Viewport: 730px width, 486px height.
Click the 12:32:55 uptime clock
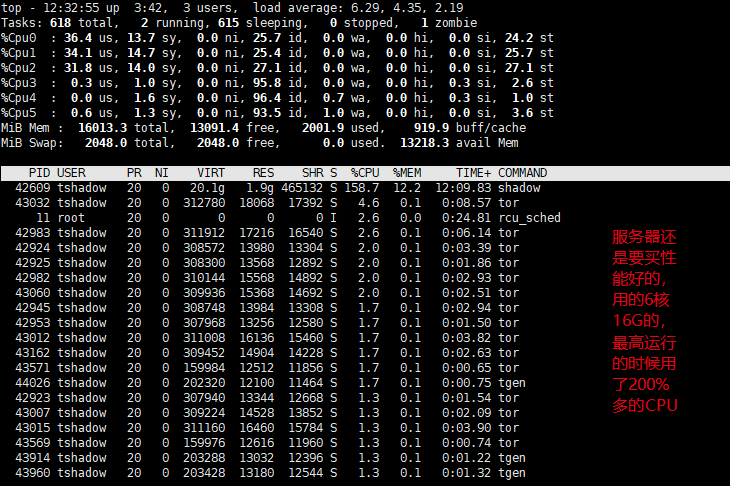(x=71, y=8)
